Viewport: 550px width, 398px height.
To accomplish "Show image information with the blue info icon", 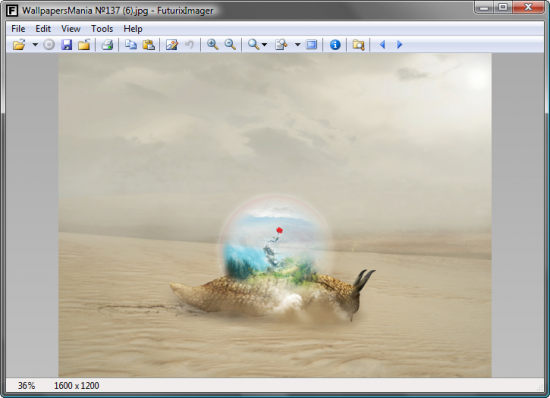I will pos(335,45).
